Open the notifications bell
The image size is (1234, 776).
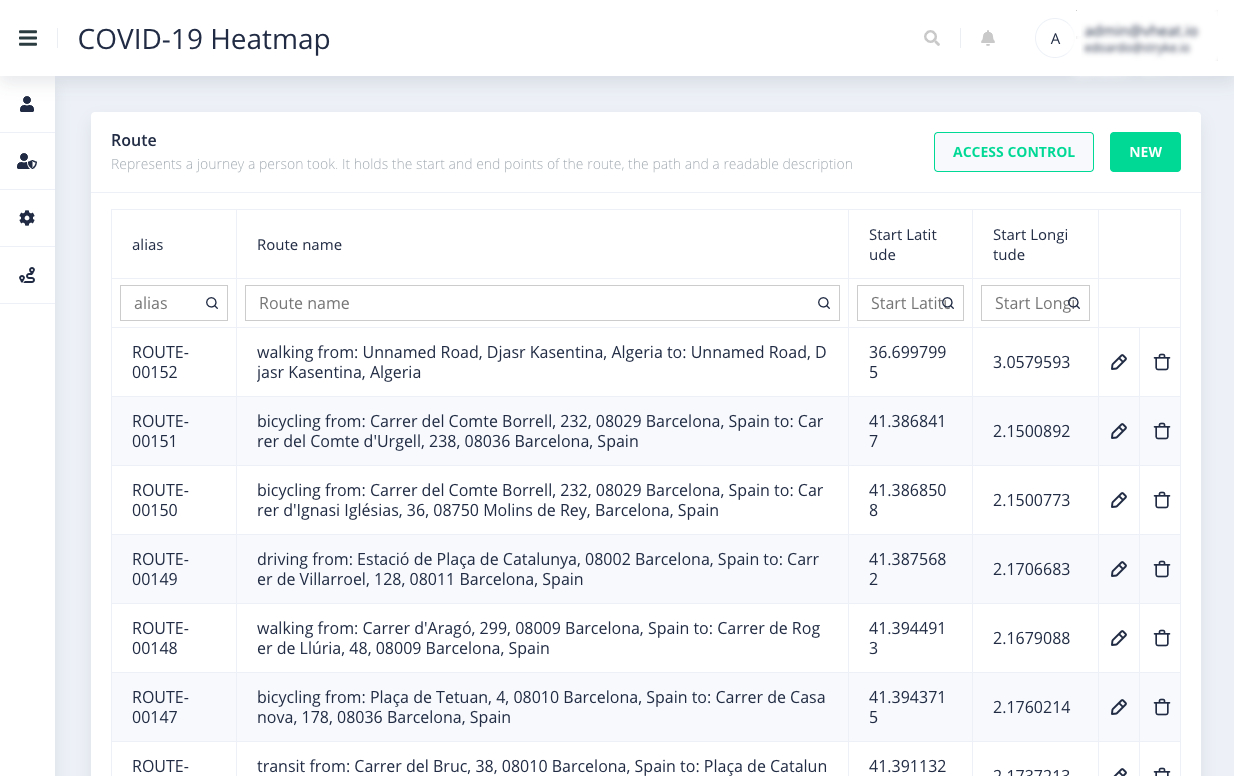tap(988, 38)
